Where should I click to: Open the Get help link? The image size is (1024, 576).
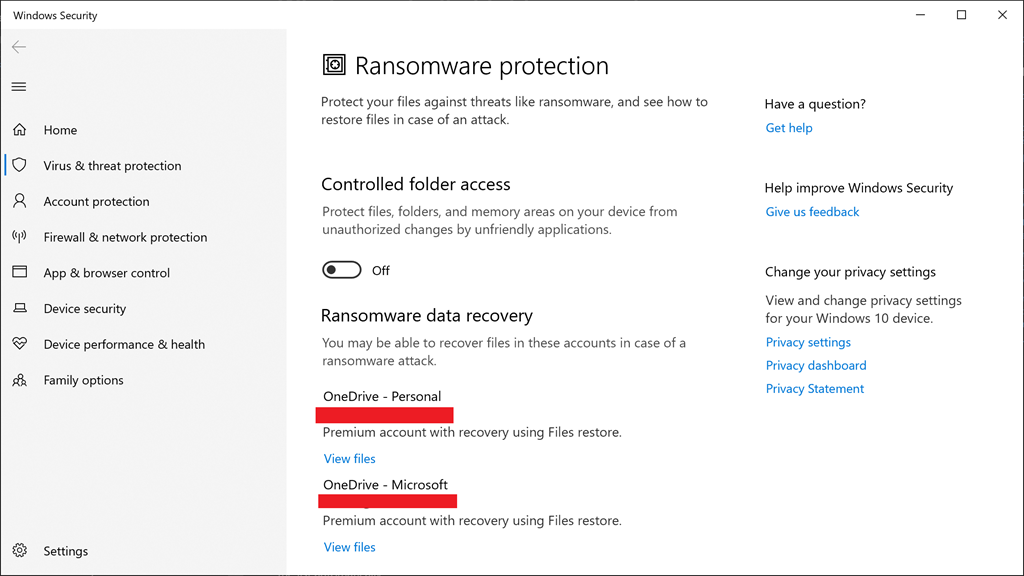[789, 128]
